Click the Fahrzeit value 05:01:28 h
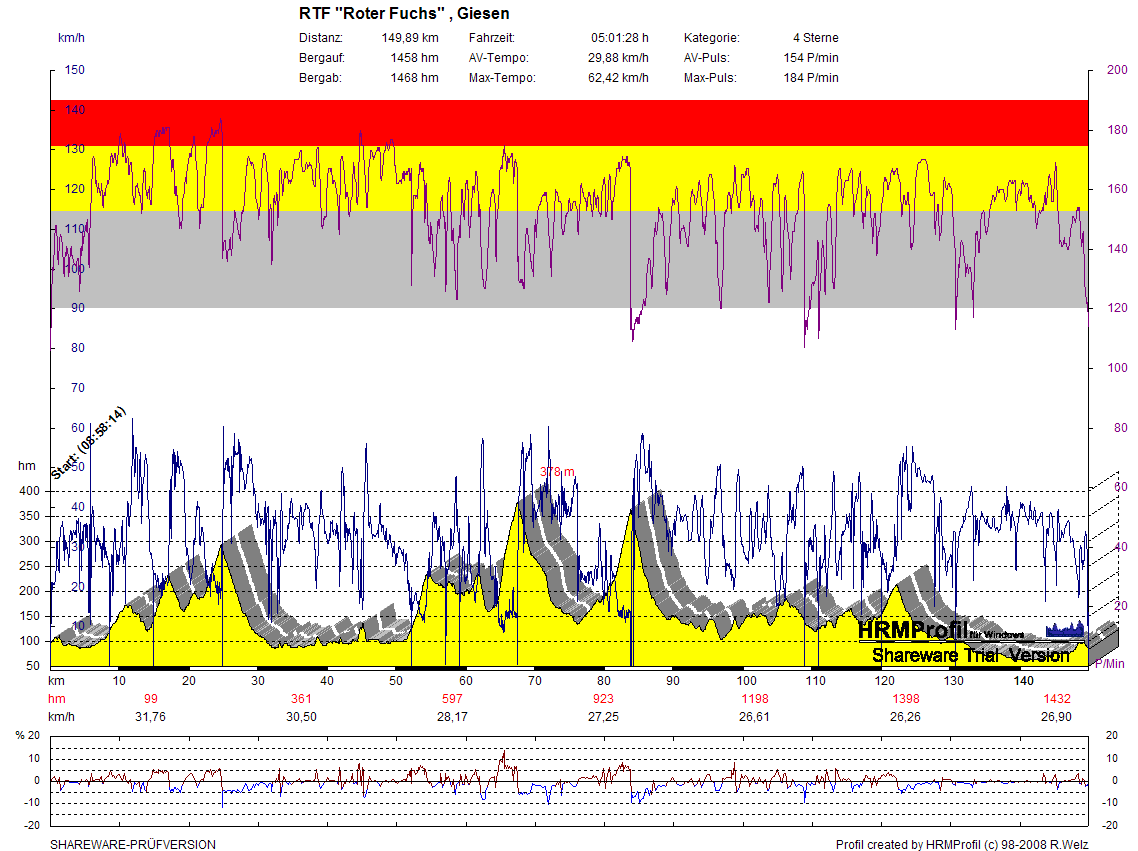The width and height of the screenshot is (1138, 851). 619,38
